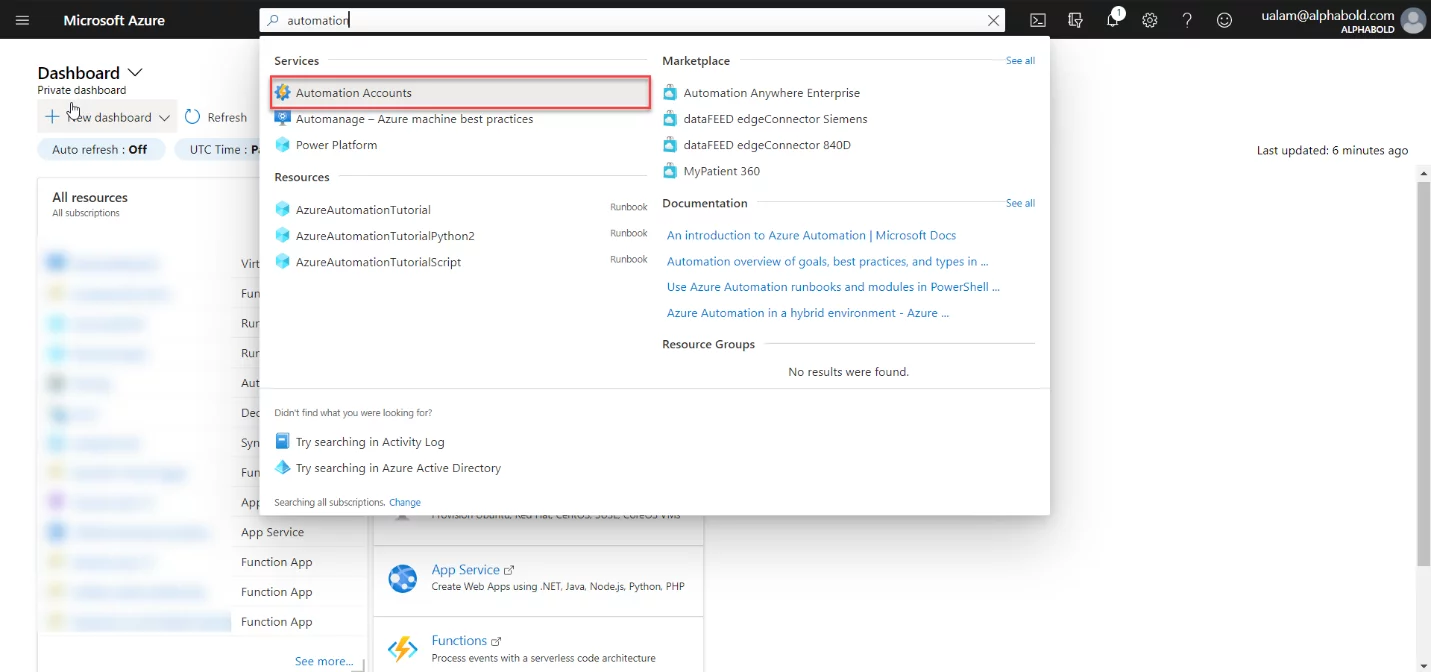Click the user account avatar
This screenshot has width=1431, height=672.
point(1413,20)
